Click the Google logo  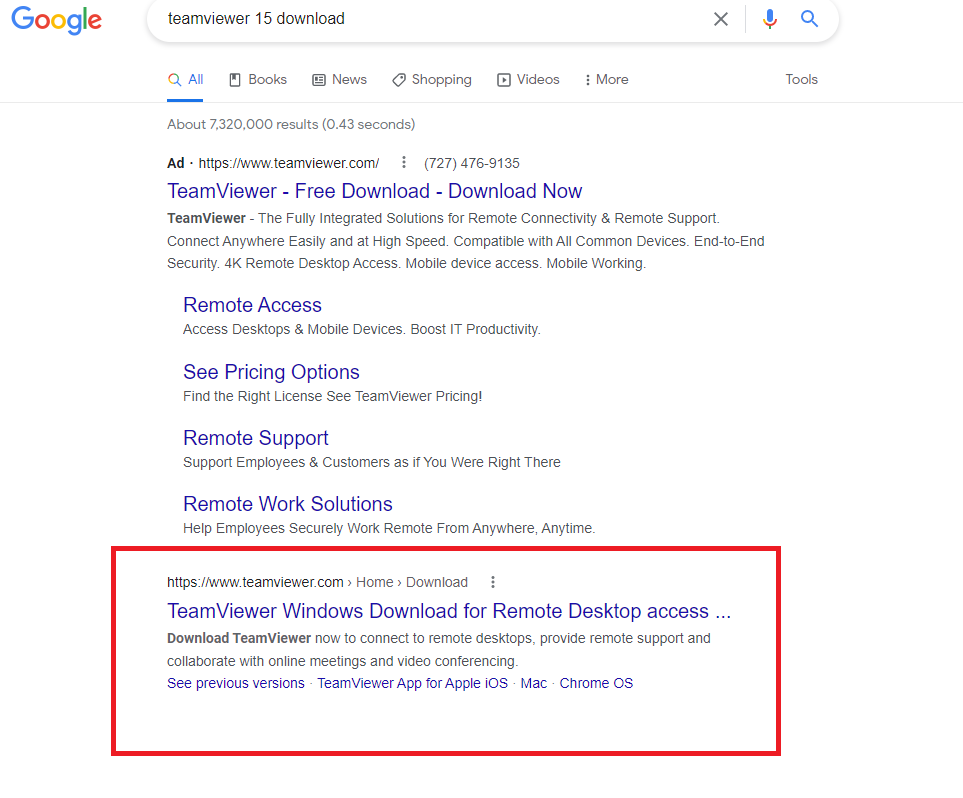coord(56,20)
